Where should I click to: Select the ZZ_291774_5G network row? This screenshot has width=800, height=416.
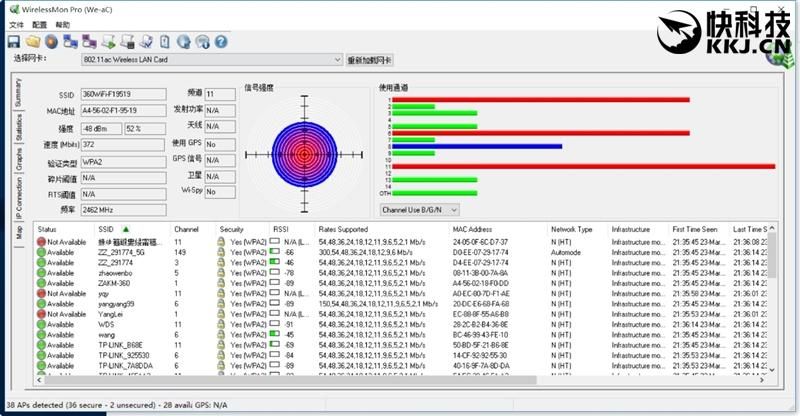[403, 252]
